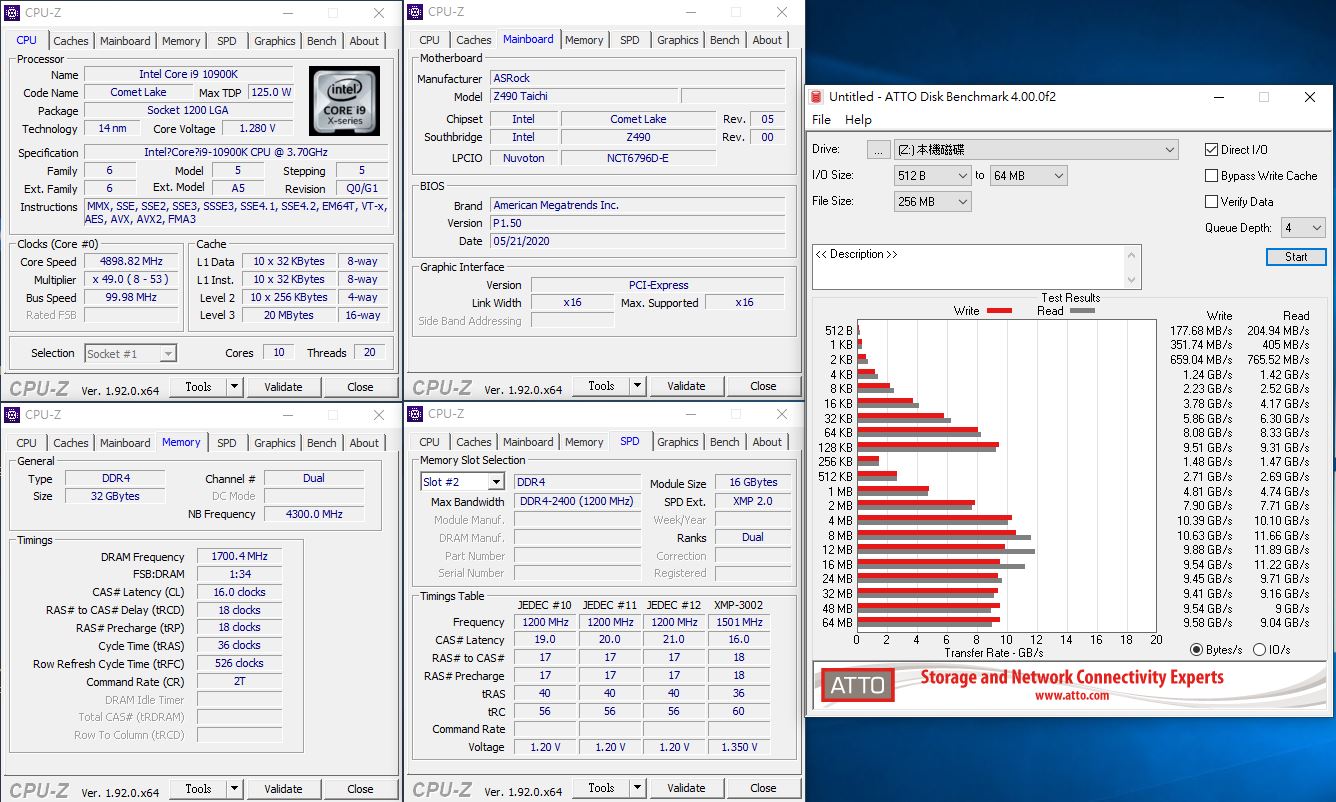The width and height of the screenshot is (1336, 802).
Task: Click the Start button in ATTO
Action: (1296, 257)
